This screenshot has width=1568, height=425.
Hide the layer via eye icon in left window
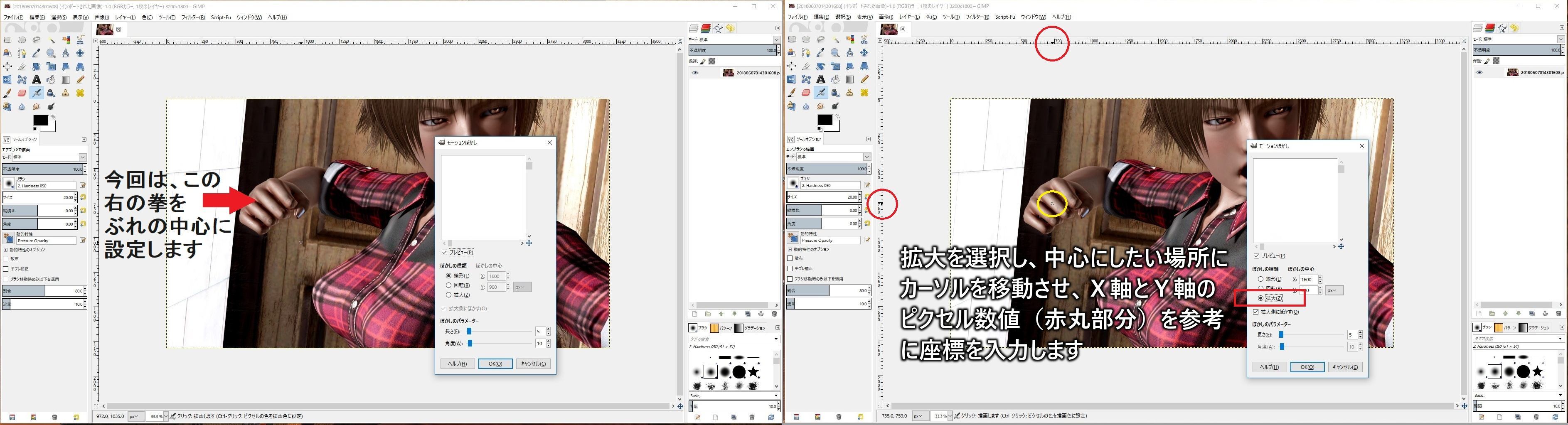[695, 73]
